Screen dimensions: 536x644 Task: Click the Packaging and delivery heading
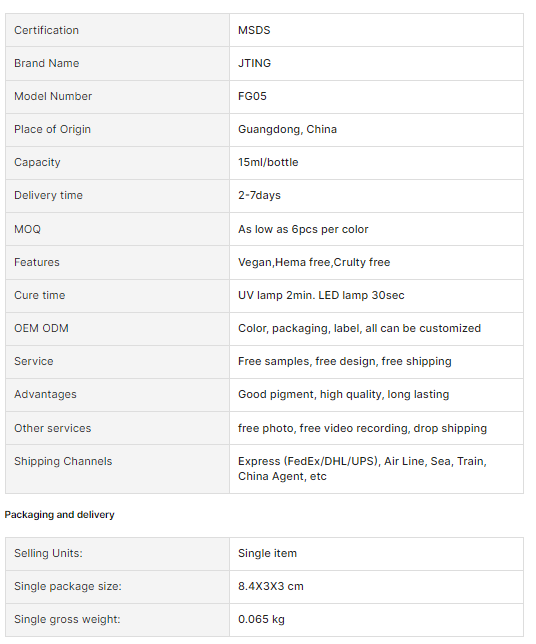(60, 515)
